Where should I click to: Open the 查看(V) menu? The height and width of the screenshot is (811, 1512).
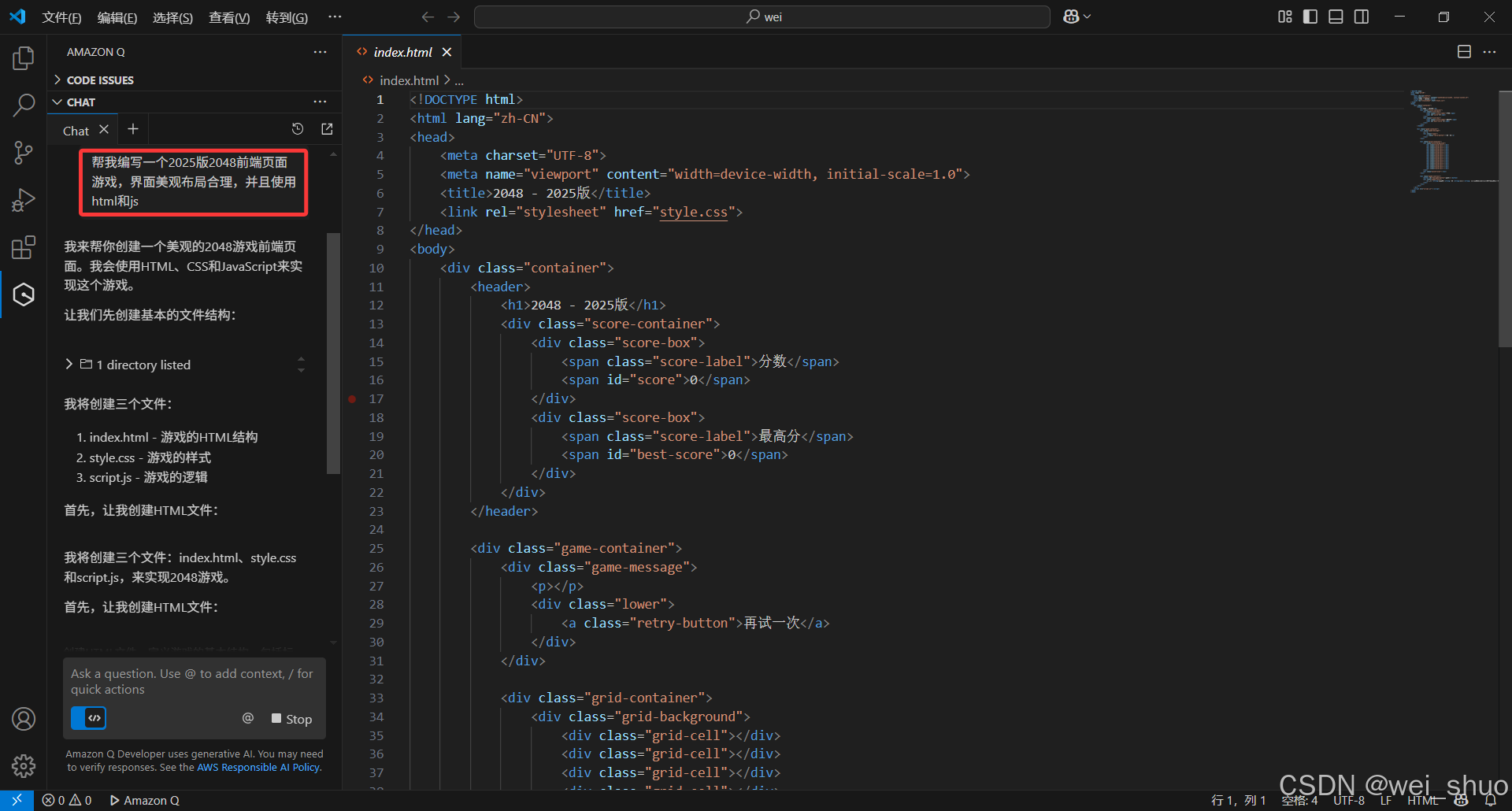click(229, 17)
